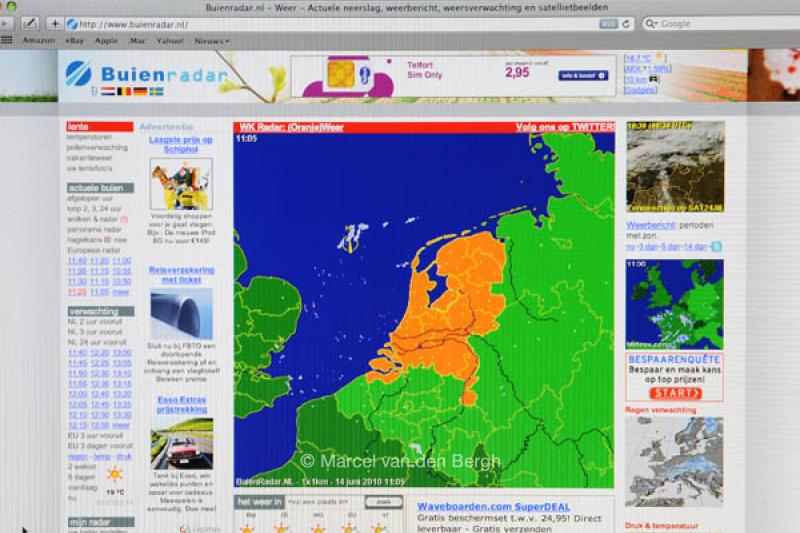This screenshot has height=533, width=800.
Task: Click the site favicon in address bar
Action: 72,24
